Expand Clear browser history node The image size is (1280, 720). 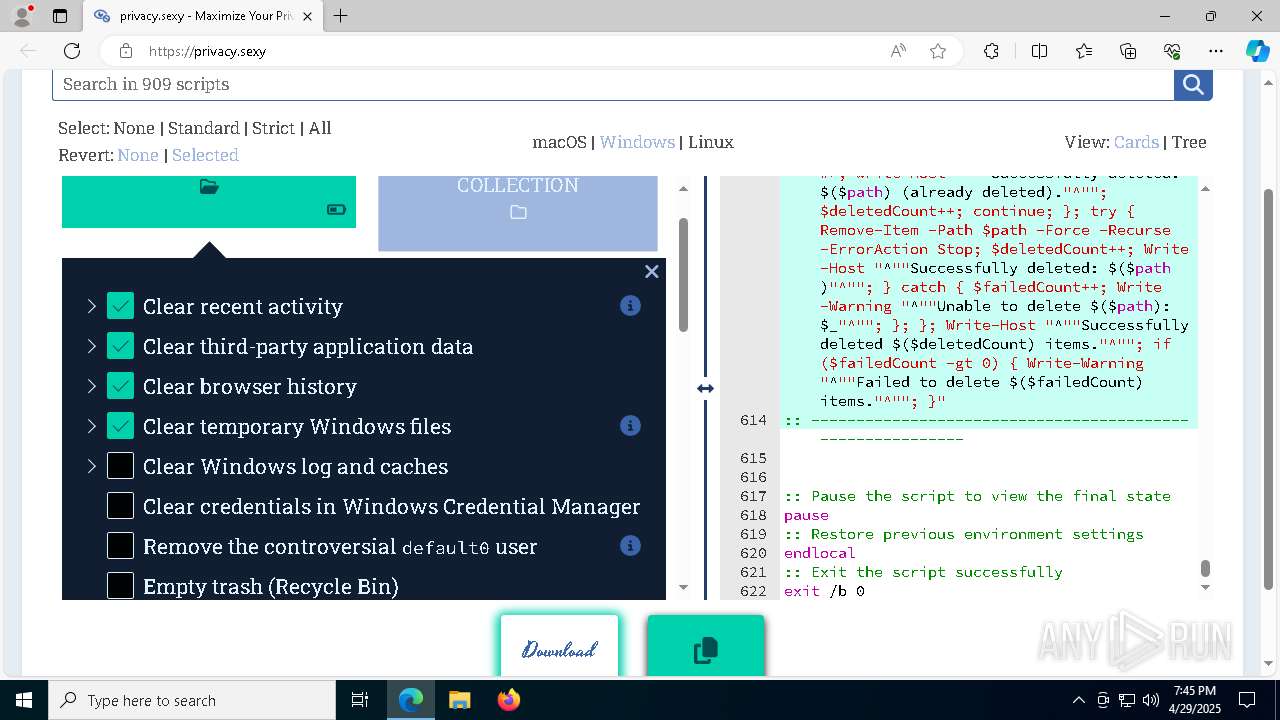pyautogui.click(x=91, y=386)
